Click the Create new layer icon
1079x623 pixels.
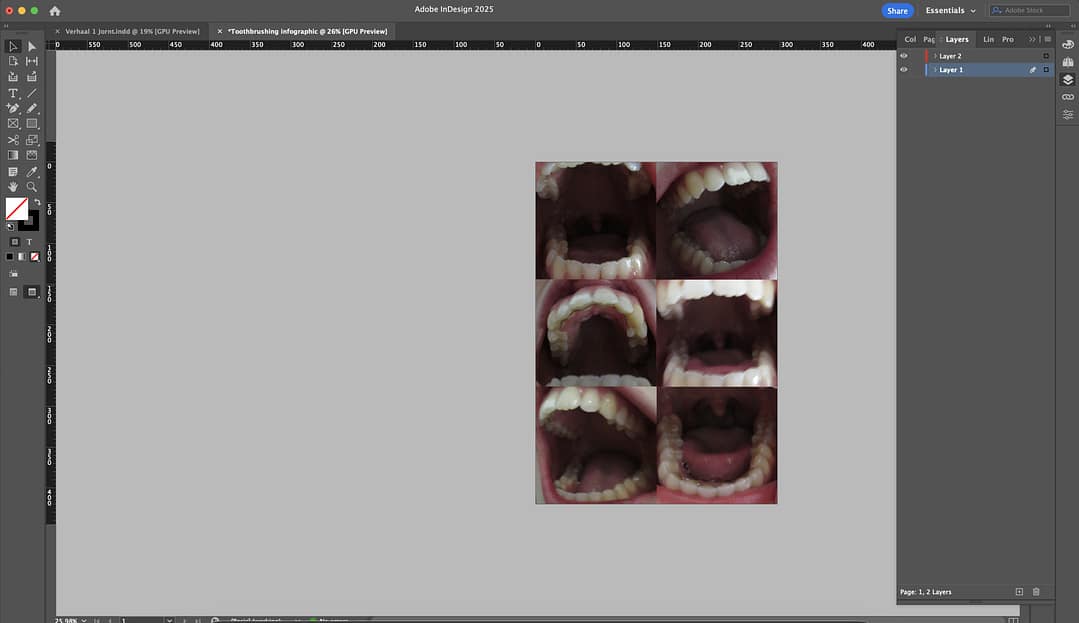(1019, 592)
